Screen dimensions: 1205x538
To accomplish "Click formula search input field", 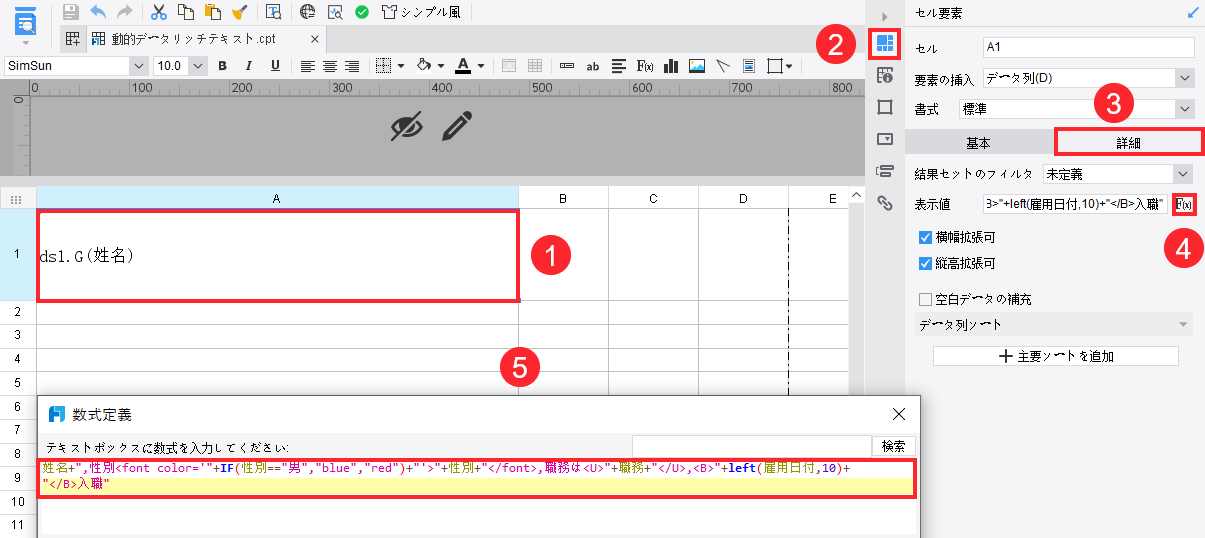I will coord(751,446).
